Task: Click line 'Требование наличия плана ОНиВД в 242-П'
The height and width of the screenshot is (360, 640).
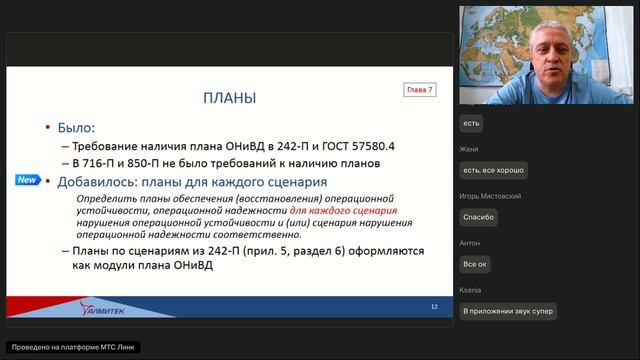Action: point(233,146)
